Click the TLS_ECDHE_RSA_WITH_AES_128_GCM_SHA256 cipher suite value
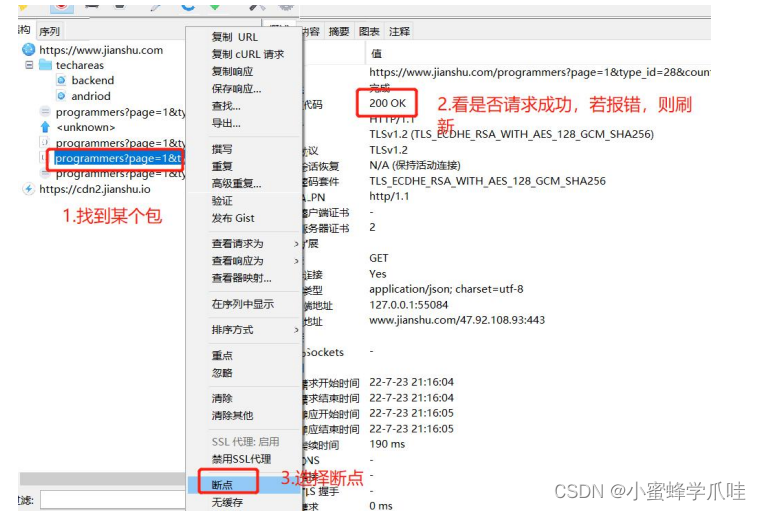The height and width of the screenshot is (511, 761). (x=487, y=181)
